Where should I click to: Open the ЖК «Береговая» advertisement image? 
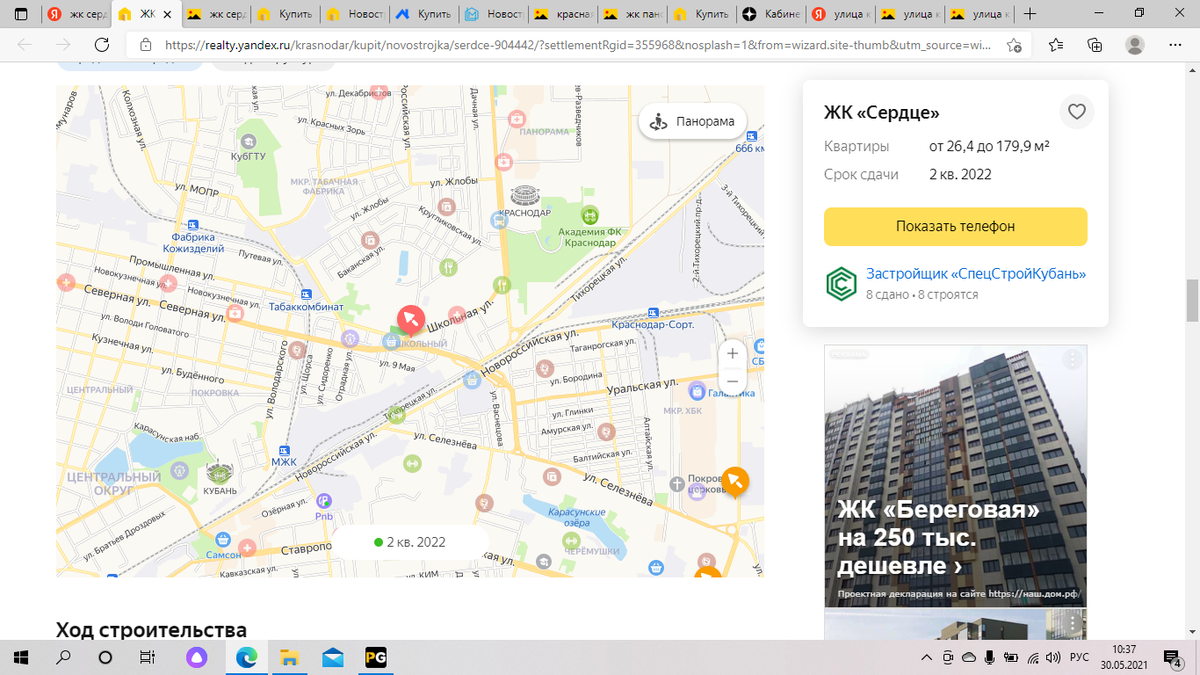click(x=955, y=476)
